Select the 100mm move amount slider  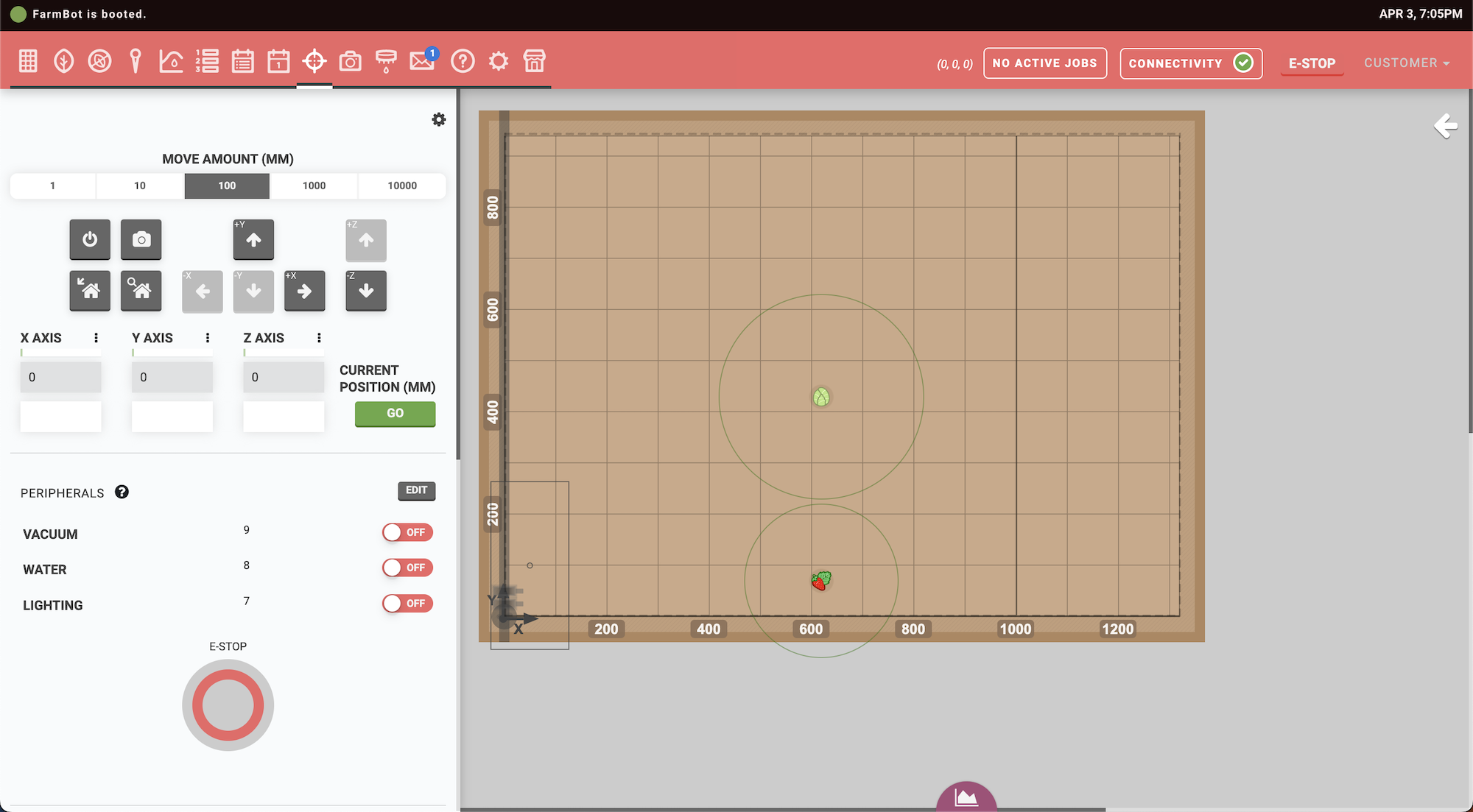coord(227,185)
